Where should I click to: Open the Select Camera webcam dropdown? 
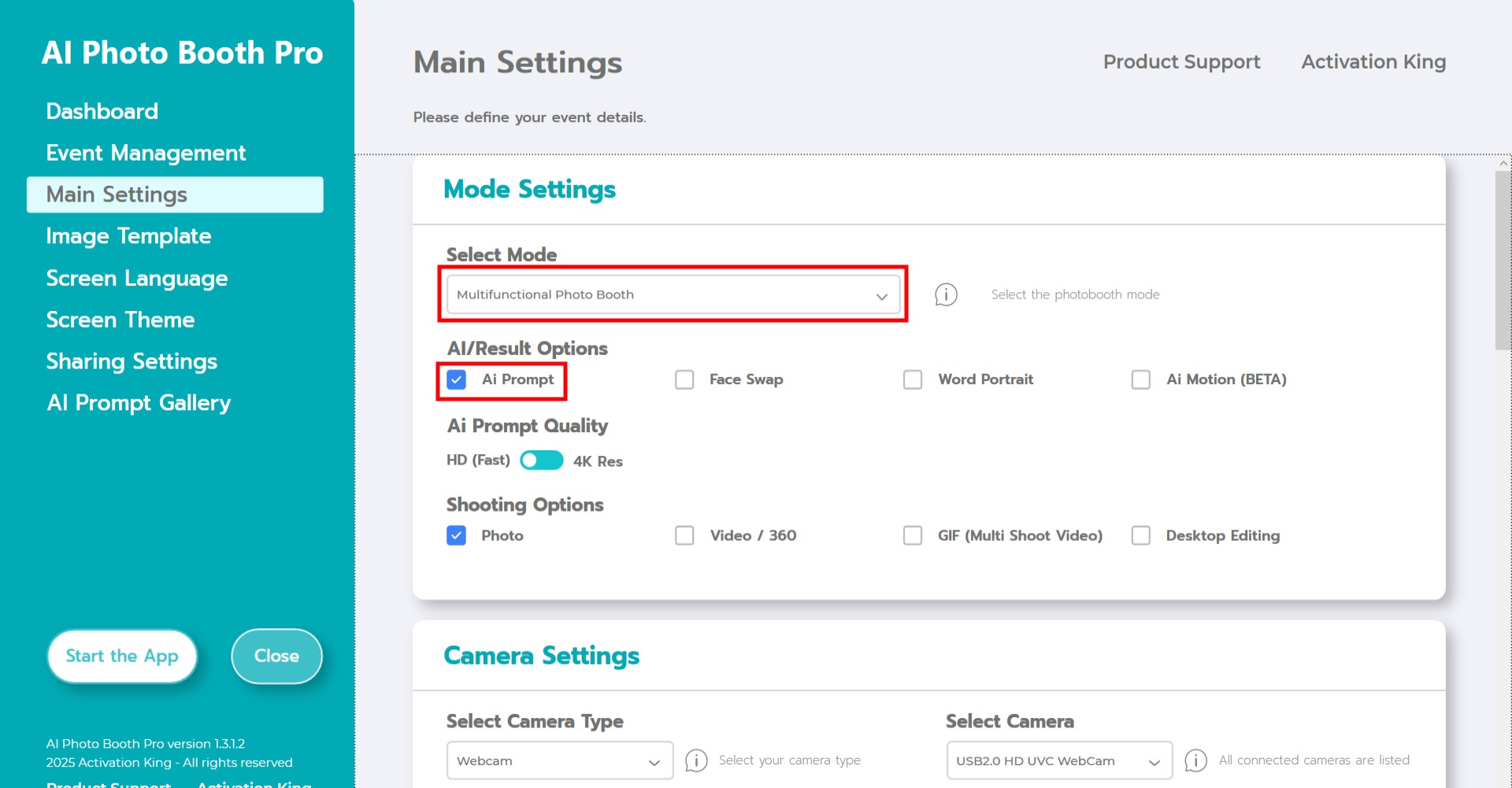point(1058,760)
